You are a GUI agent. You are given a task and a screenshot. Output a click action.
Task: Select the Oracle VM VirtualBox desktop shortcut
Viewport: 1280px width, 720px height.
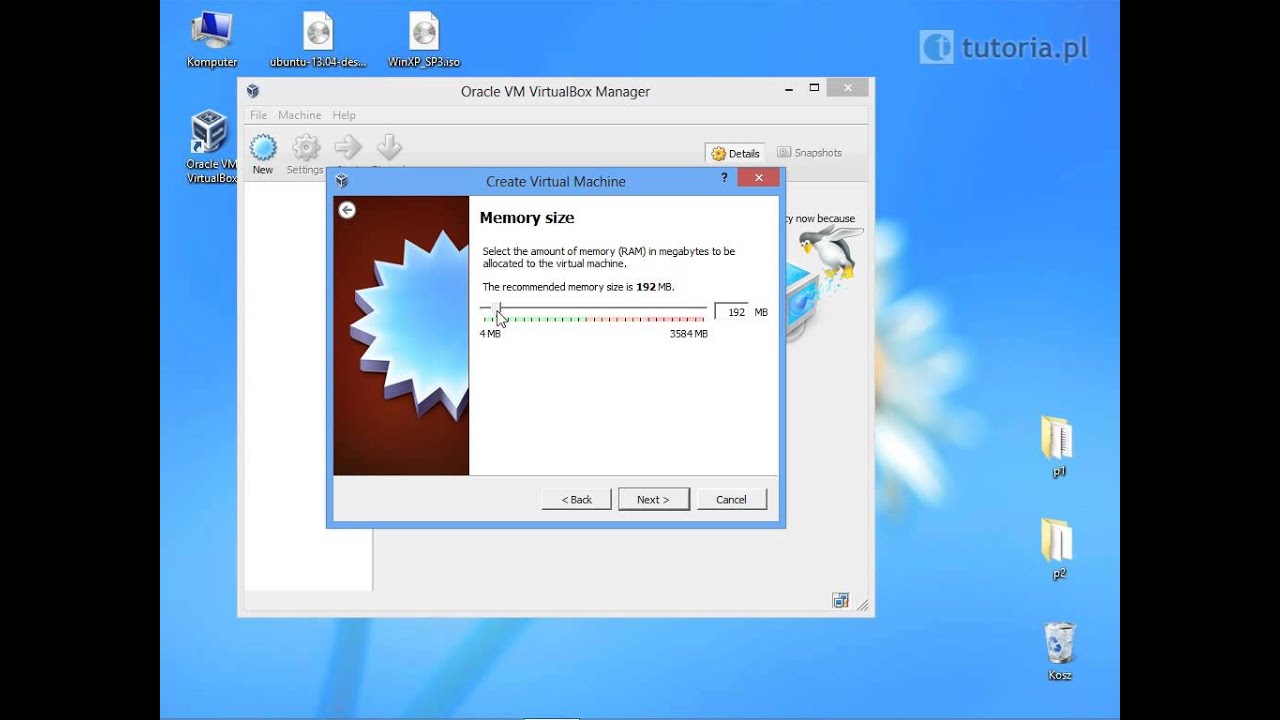point(211,147)
